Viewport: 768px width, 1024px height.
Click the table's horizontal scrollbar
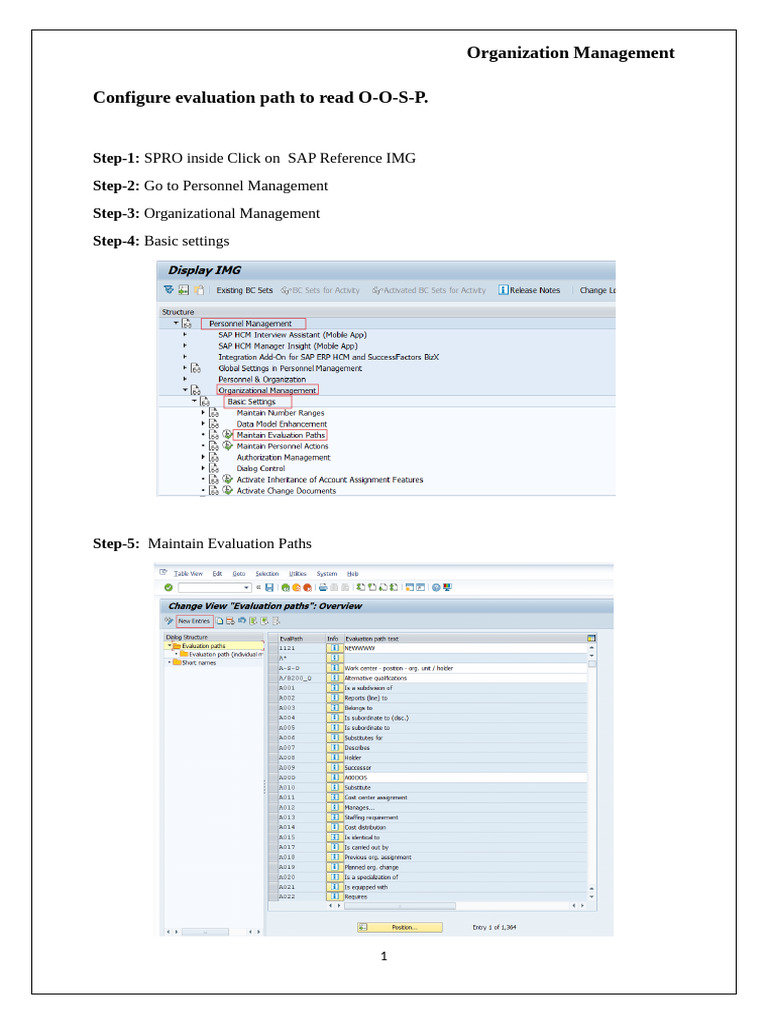point(400,906)
